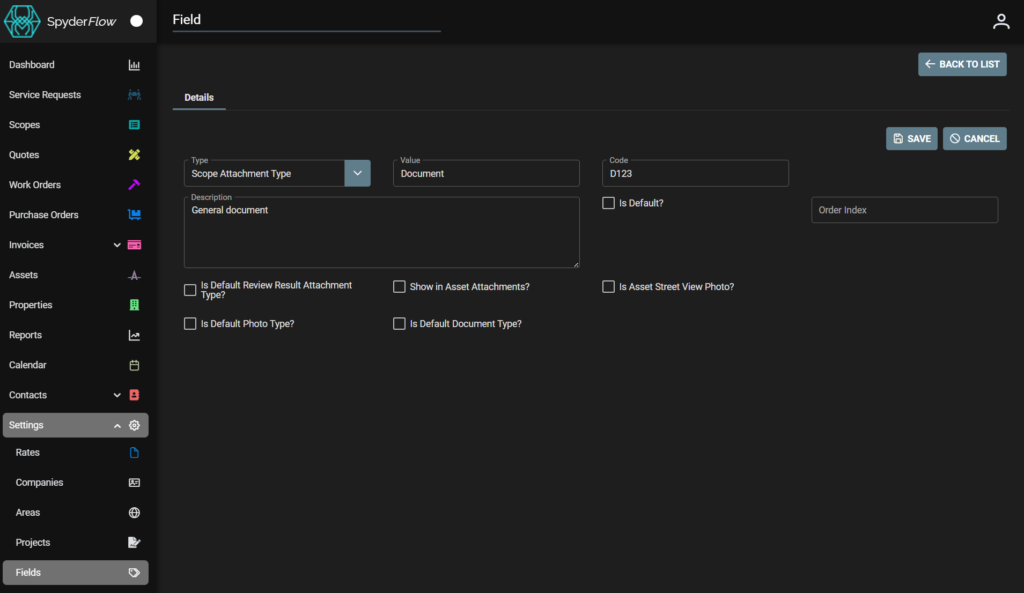This screenshot has height=593, width=1024.
Task: Collapse the Settings menu section
Action: click(x=117, y=425)
